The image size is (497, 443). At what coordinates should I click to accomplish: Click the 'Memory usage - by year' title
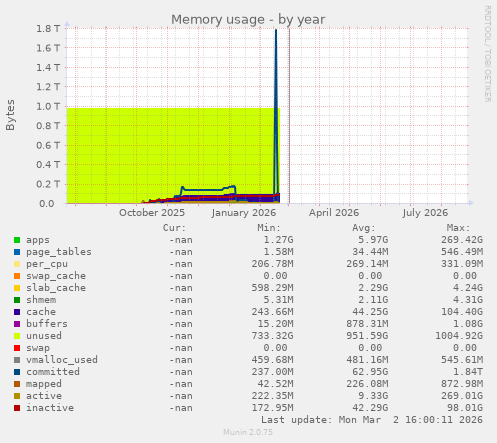coord(248,20)
